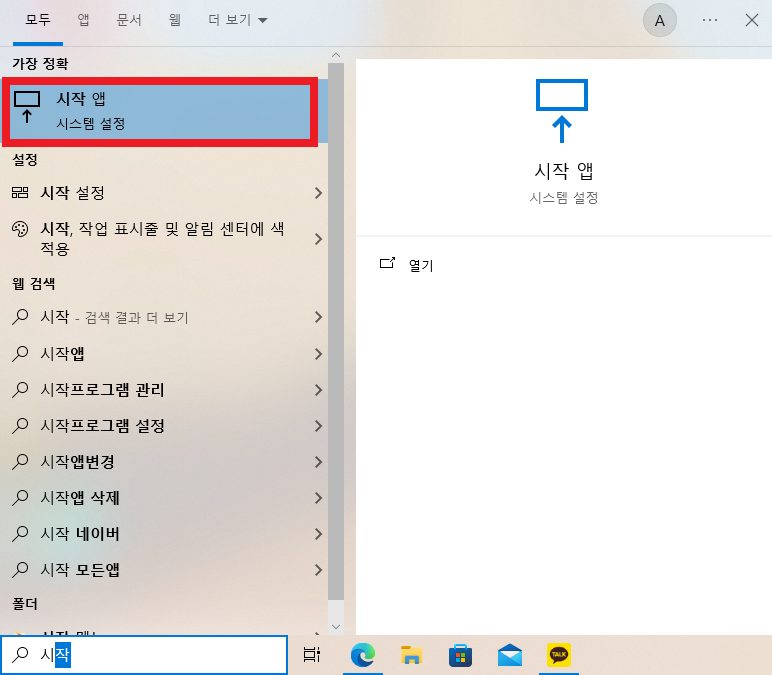Switch to the 문서 tab
The height and width of the screenshot is (675, 772).
(x=129, y=20)
